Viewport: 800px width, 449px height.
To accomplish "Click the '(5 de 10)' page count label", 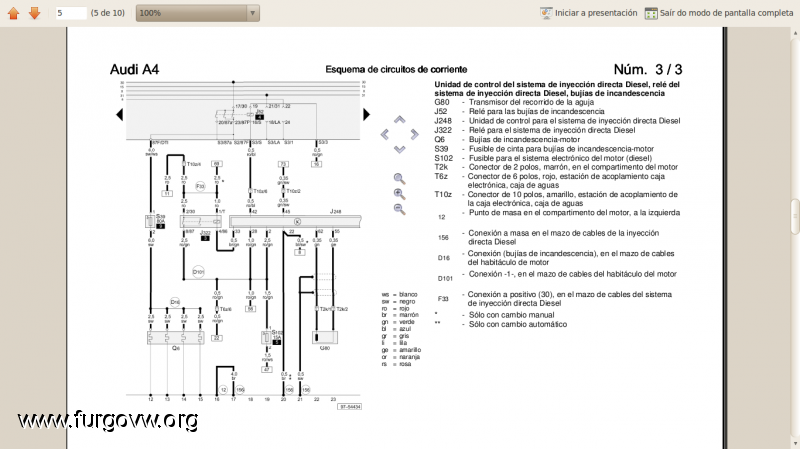I will [108, 13].
